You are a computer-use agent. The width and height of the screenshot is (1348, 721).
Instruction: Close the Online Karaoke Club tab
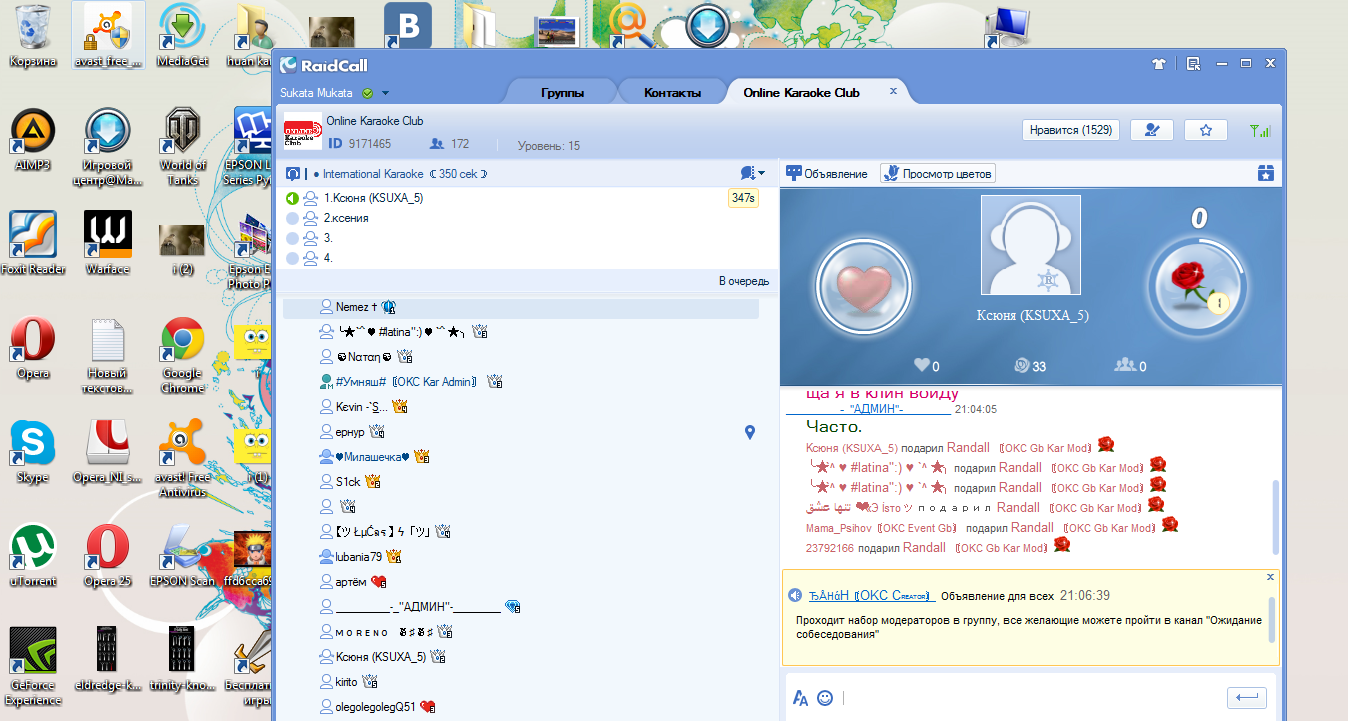point(894,91)
